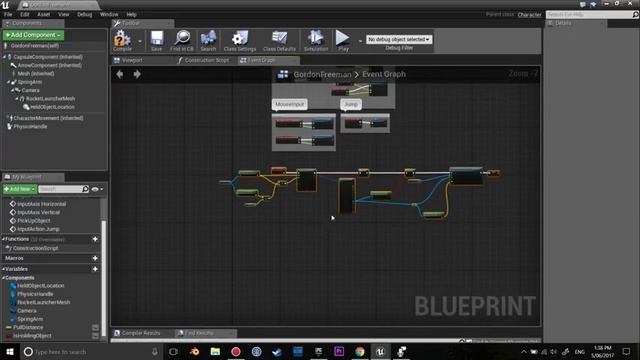
Task: Start Simulation from the toolbar
Action: (x=316, y=40)
